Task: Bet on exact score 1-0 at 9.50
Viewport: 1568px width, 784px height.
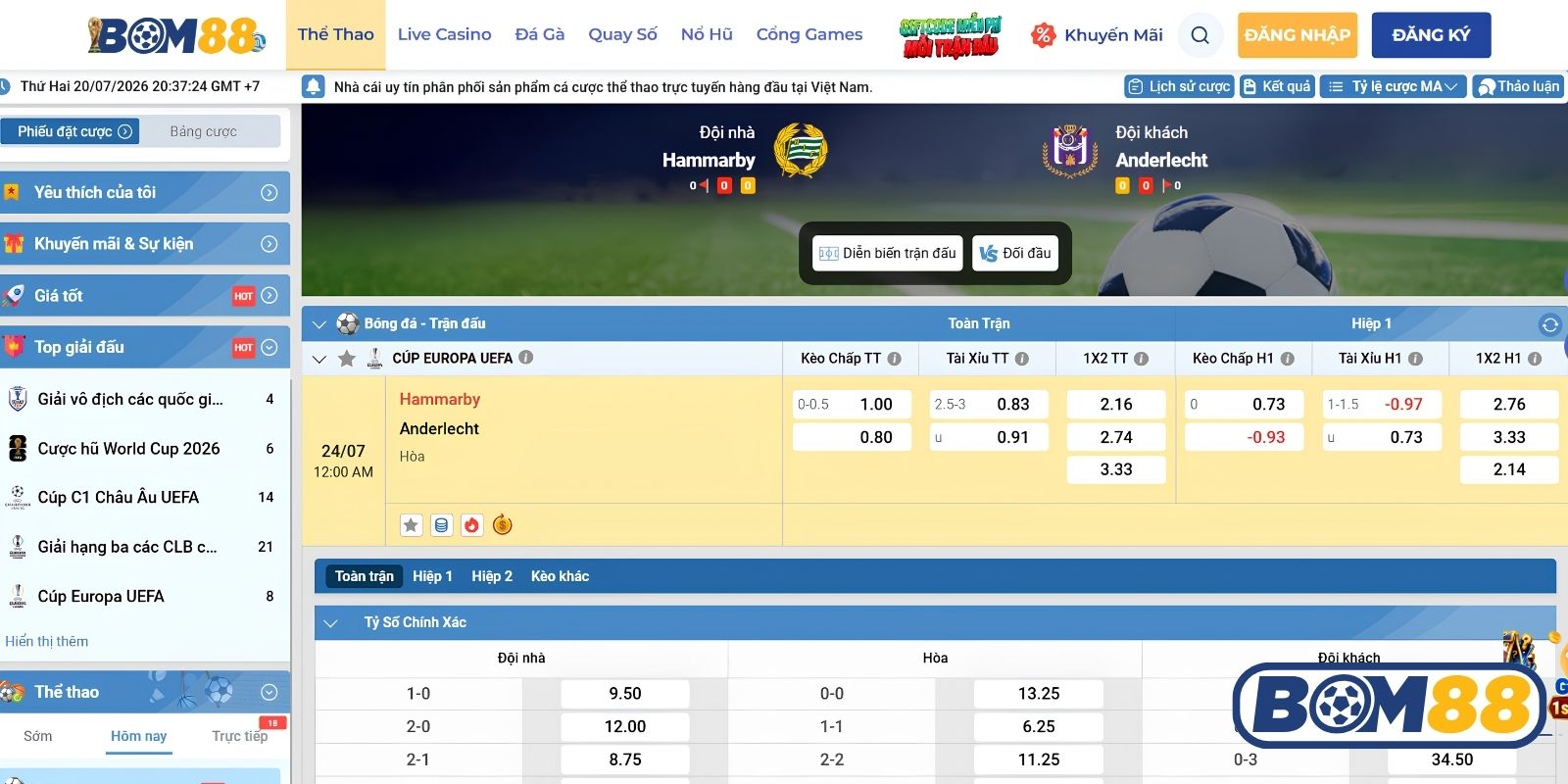Action: (x=624, y=694)
